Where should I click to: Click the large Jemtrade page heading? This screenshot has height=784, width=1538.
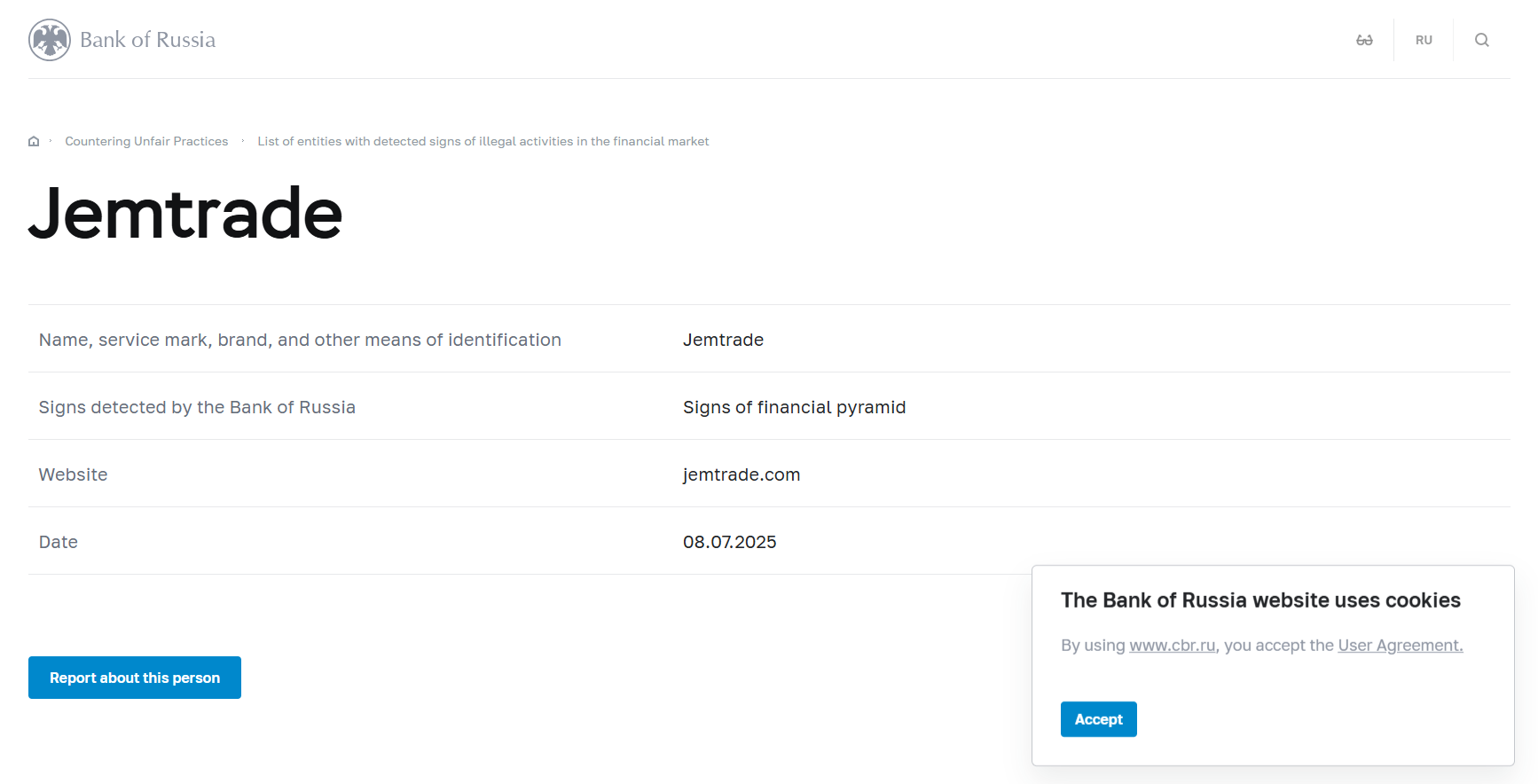185,214
